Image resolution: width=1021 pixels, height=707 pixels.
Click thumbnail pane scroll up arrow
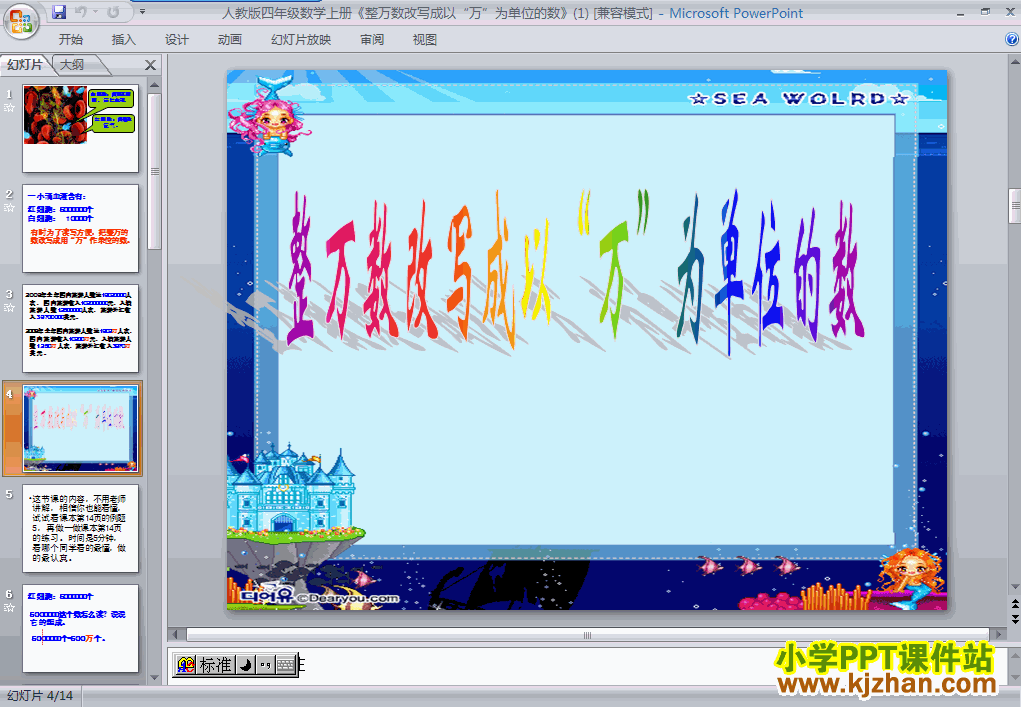coord(154,85)
